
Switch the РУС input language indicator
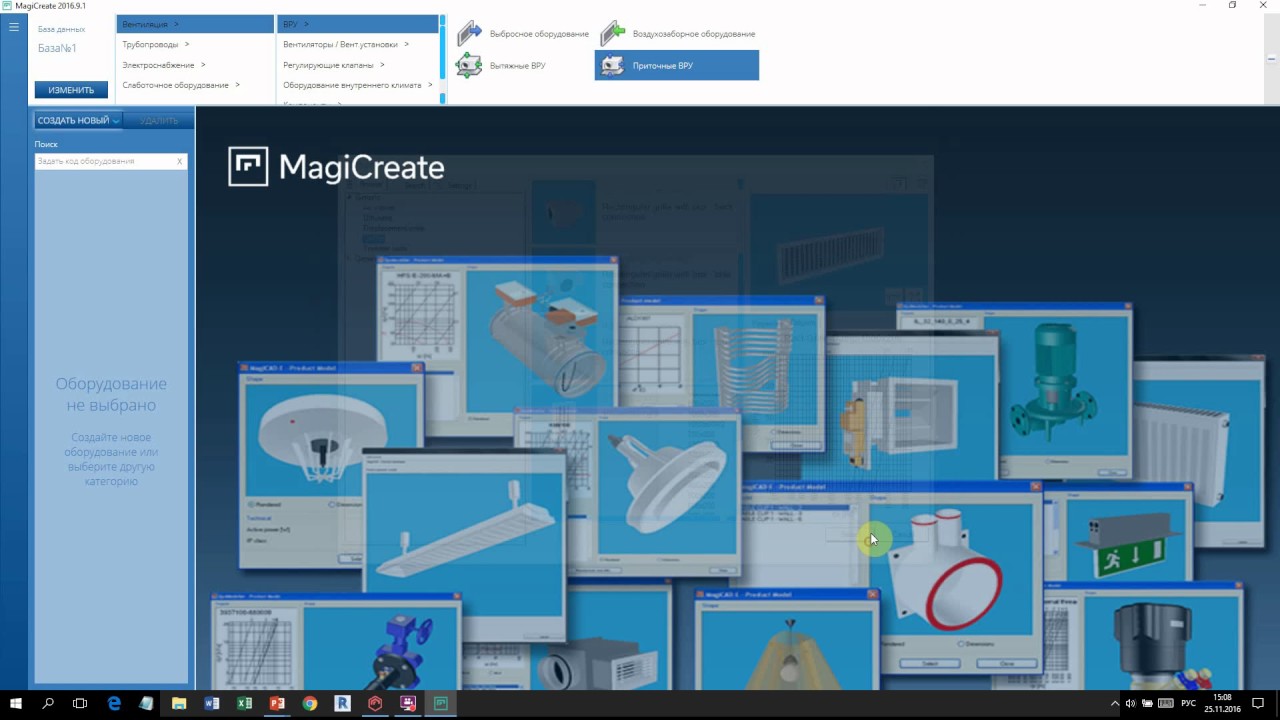[x=1189, y=704]
